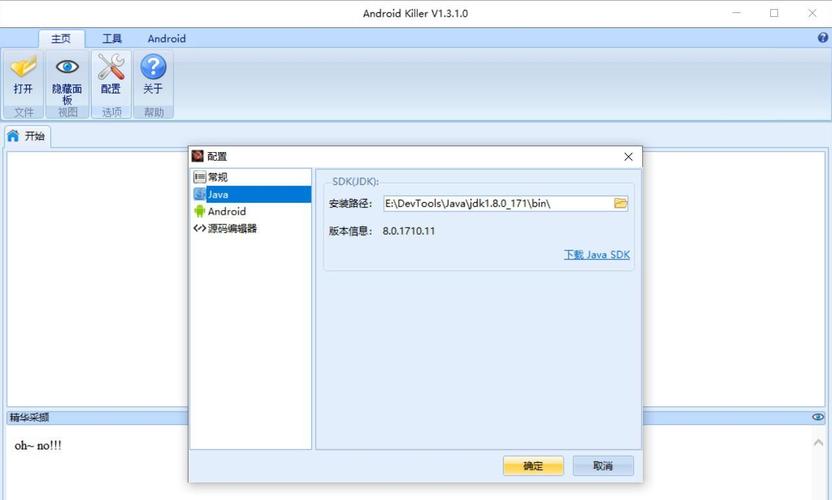This screenshot has height=500, width=832.
Task: Click the home icon on the 开始 tab
Action: 13,136
